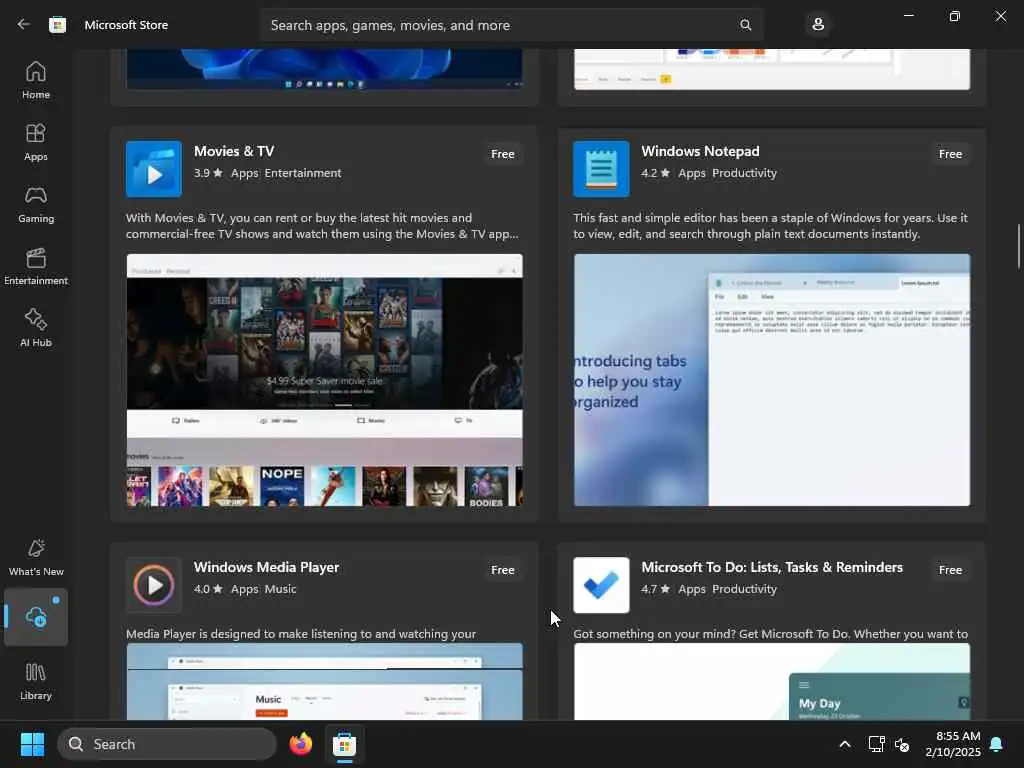Click Free button for Windows Media Player
Image resolution: width=1024 pixels, height=768 pixels.
(x=503, y=570)
